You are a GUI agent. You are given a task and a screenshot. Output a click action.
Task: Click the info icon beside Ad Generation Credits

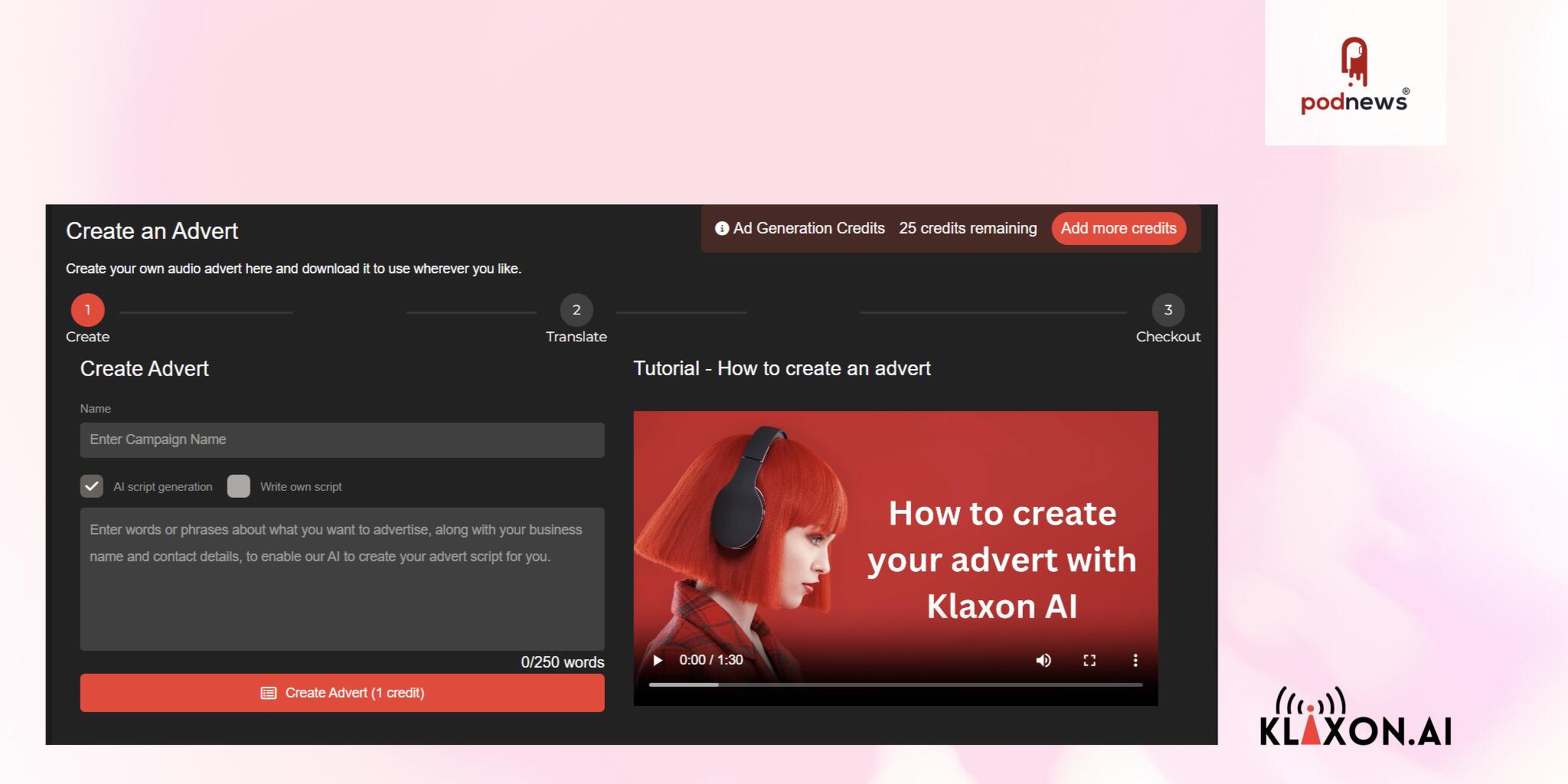tap(721, 228)
